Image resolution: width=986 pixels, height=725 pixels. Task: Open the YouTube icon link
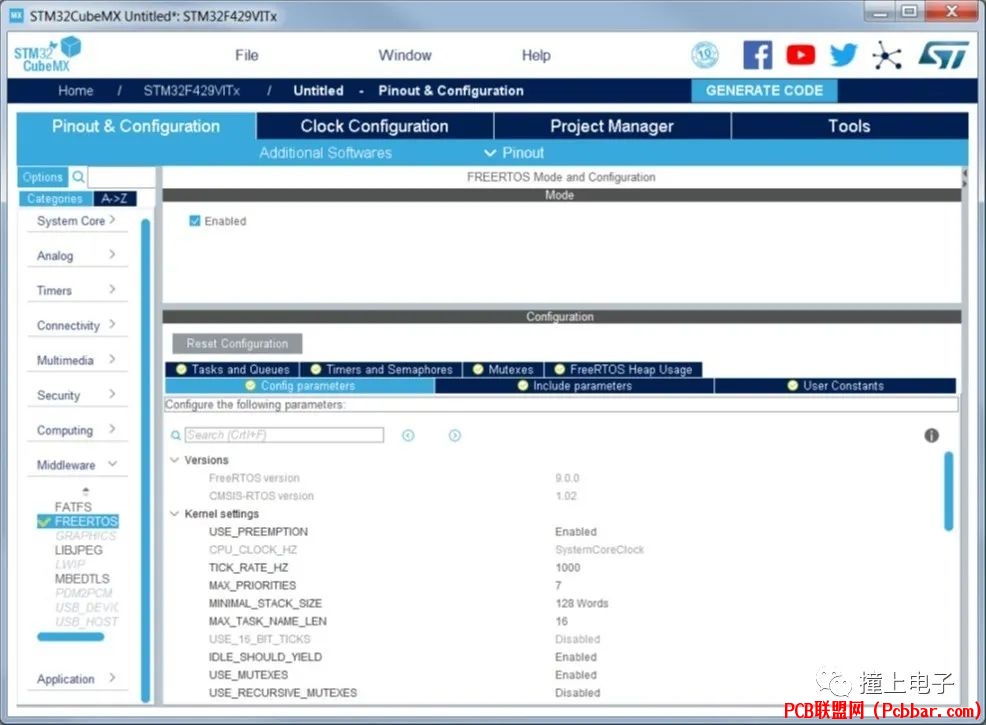(800, 55)
